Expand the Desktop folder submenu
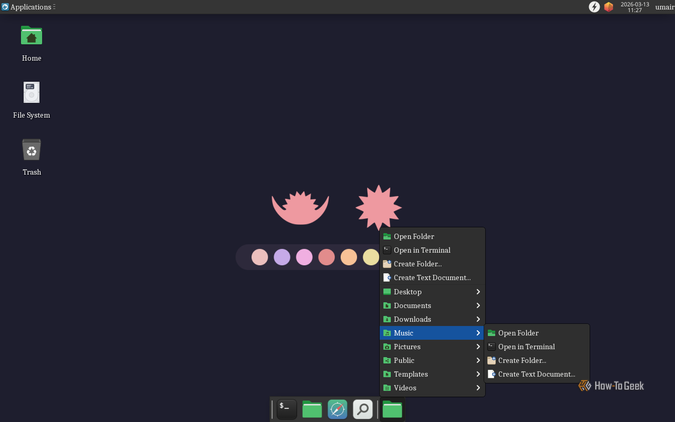 click(x=432, y=292)
